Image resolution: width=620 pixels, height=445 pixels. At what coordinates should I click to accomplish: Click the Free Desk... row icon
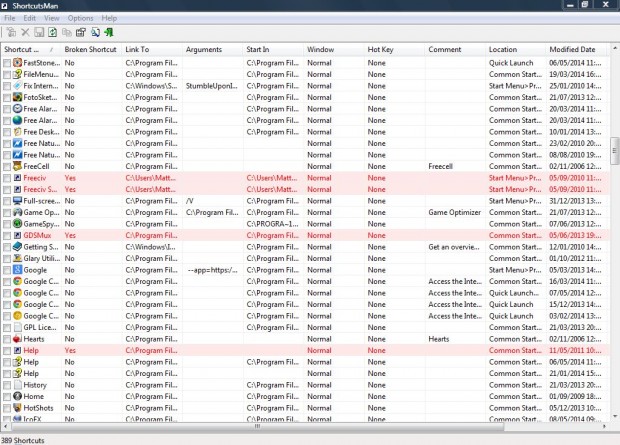[x=17, y=132]
